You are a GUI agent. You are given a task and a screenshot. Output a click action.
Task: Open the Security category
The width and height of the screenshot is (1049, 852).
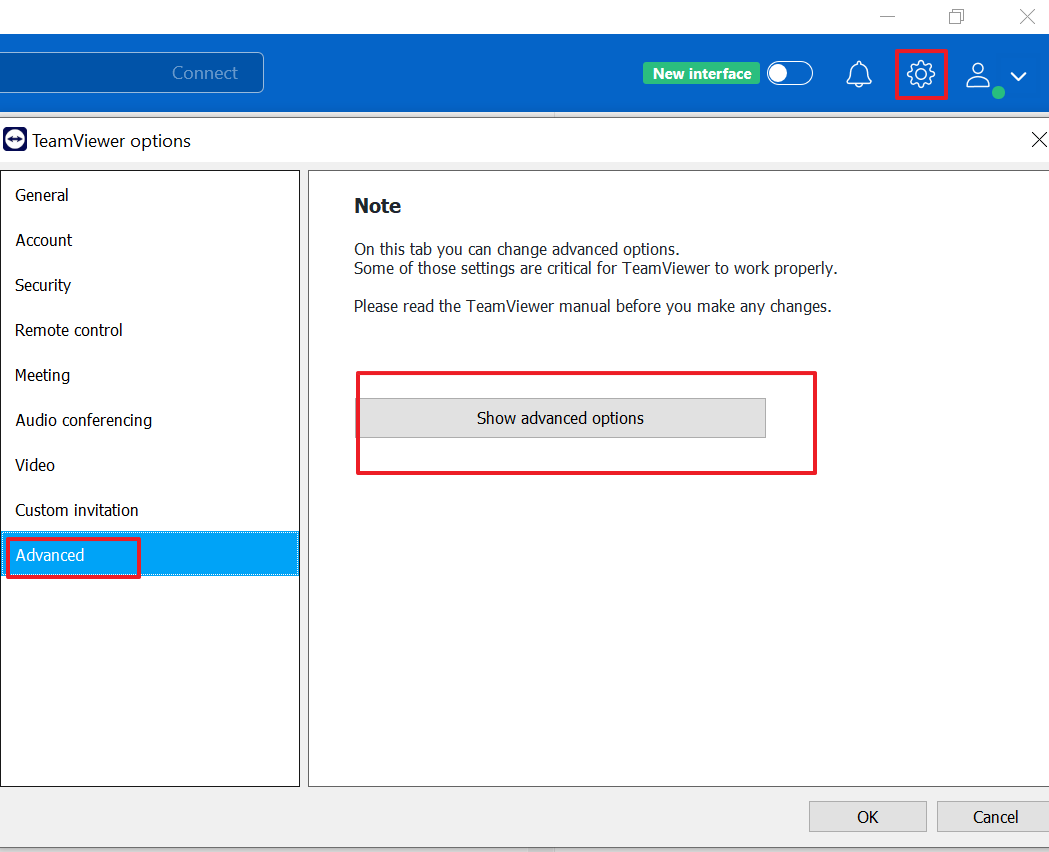point(150,285)
